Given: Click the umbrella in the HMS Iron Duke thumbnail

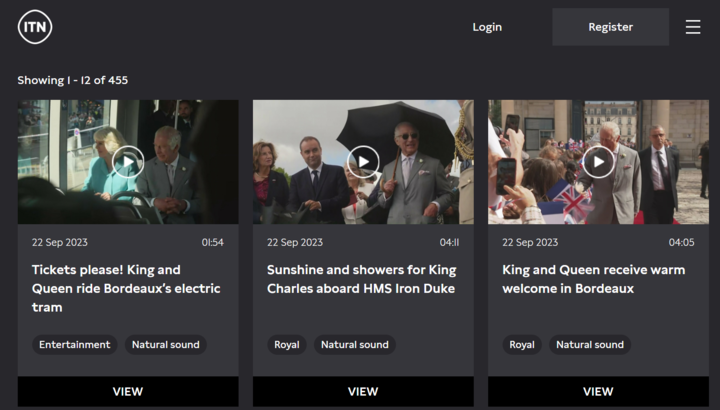Looking at the screenshot, I should (395, 129).
